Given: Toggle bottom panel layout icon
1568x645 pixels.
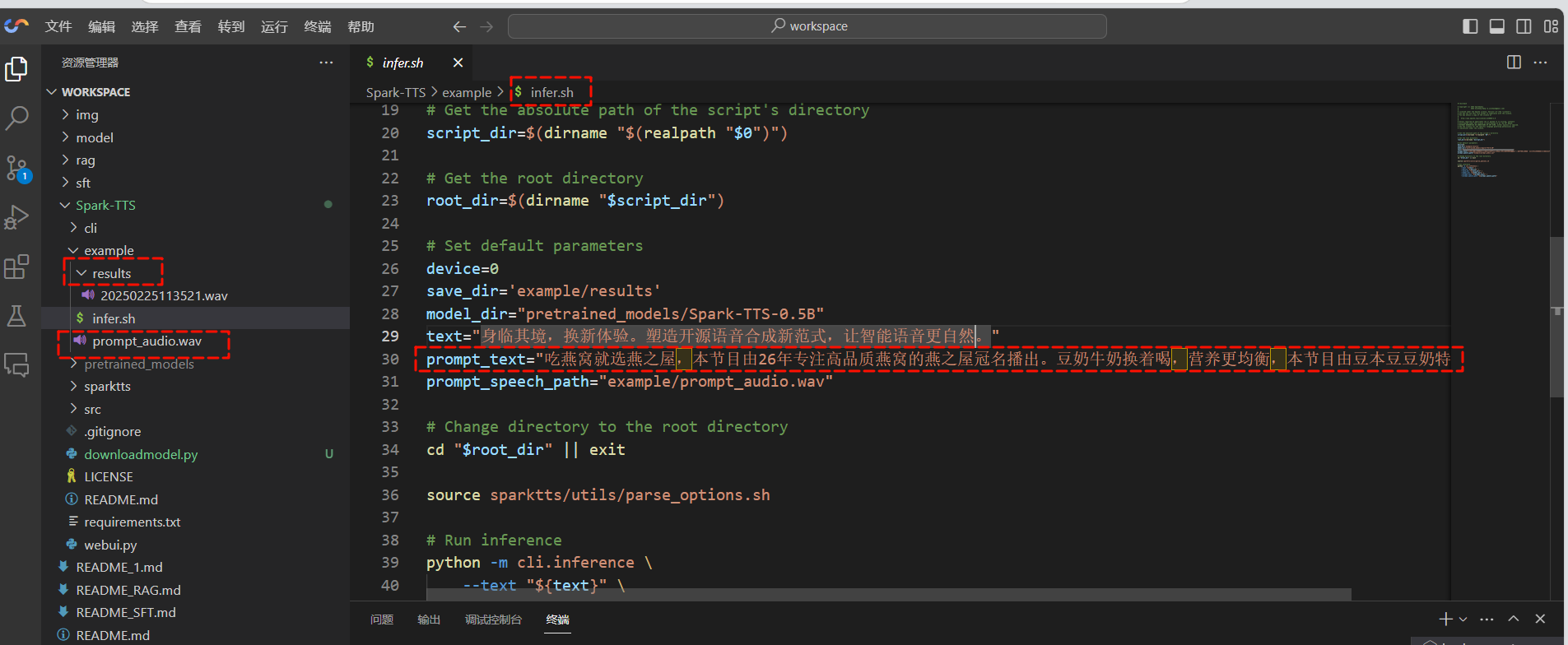Looking at the screenshot, I should 1497,26.
